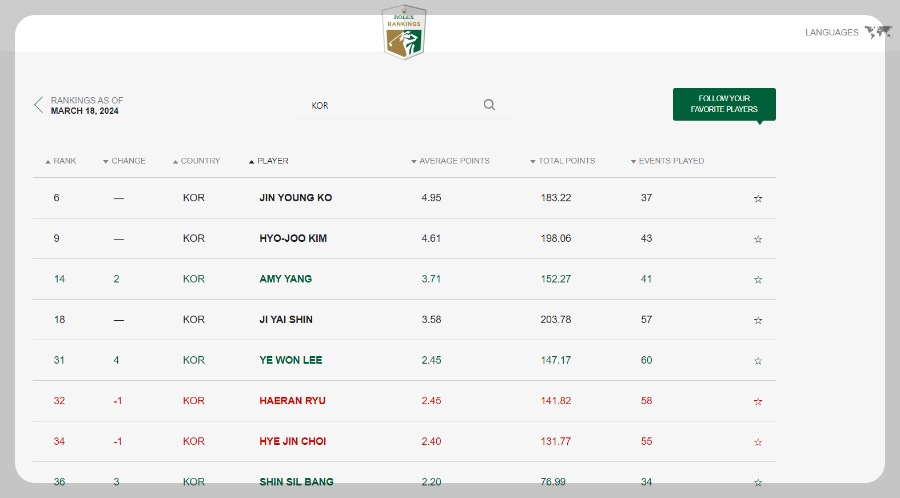Click Jin Young Ko's 4.95 average points

tap(431, 198)
